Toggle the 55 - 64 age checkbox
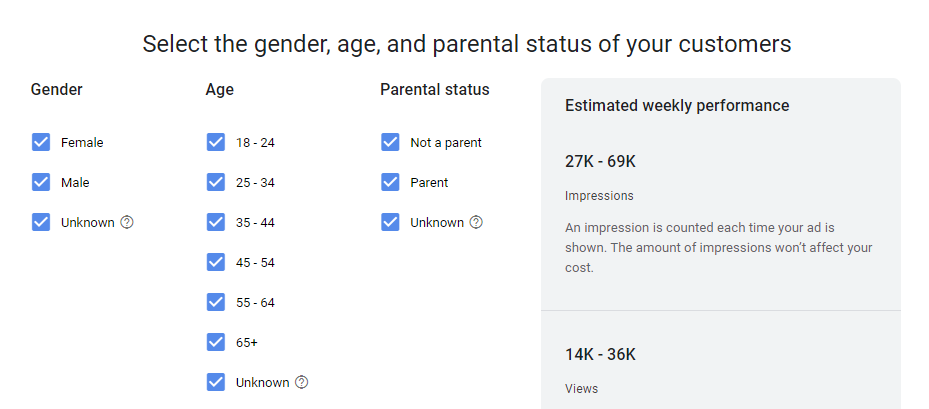 click(216, 302)
